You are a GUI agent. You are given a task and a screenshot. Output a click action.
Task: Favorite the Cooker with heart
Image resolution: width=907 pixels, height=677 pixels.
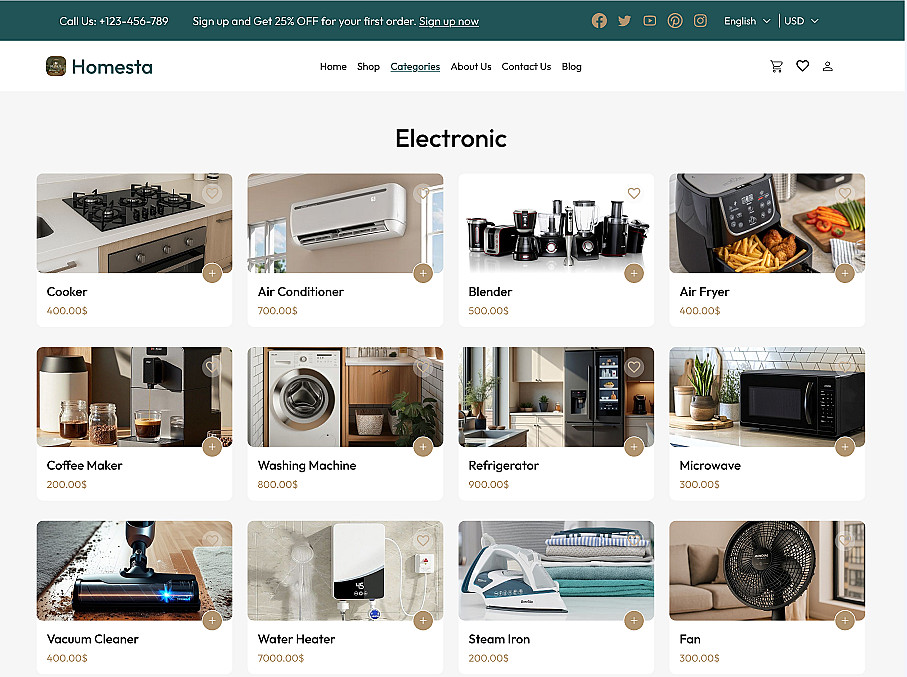(212, 193)
